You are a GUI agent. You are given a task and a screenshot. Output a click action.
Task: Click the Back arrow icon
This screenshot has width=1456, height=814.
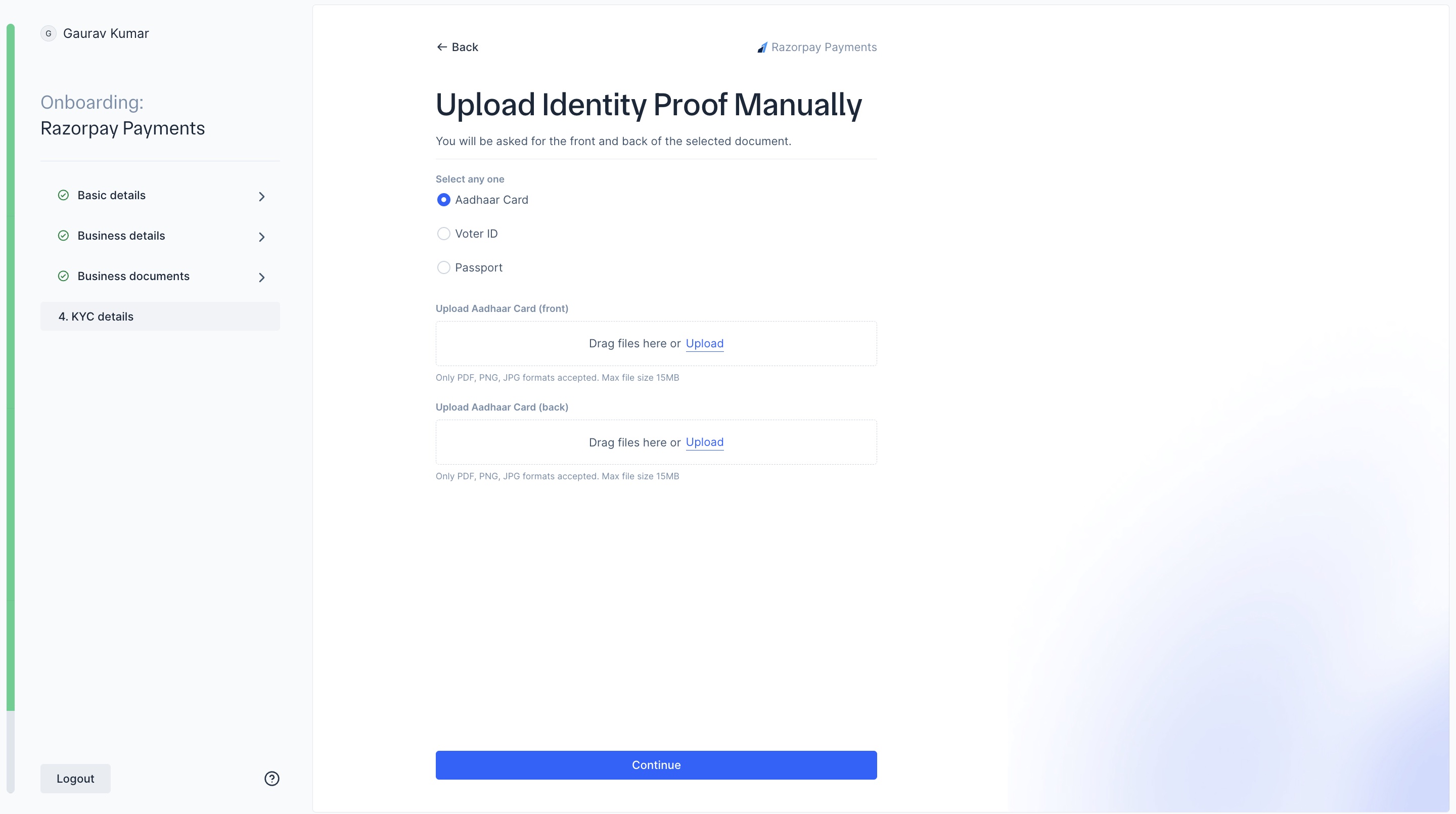coord(442,47)
